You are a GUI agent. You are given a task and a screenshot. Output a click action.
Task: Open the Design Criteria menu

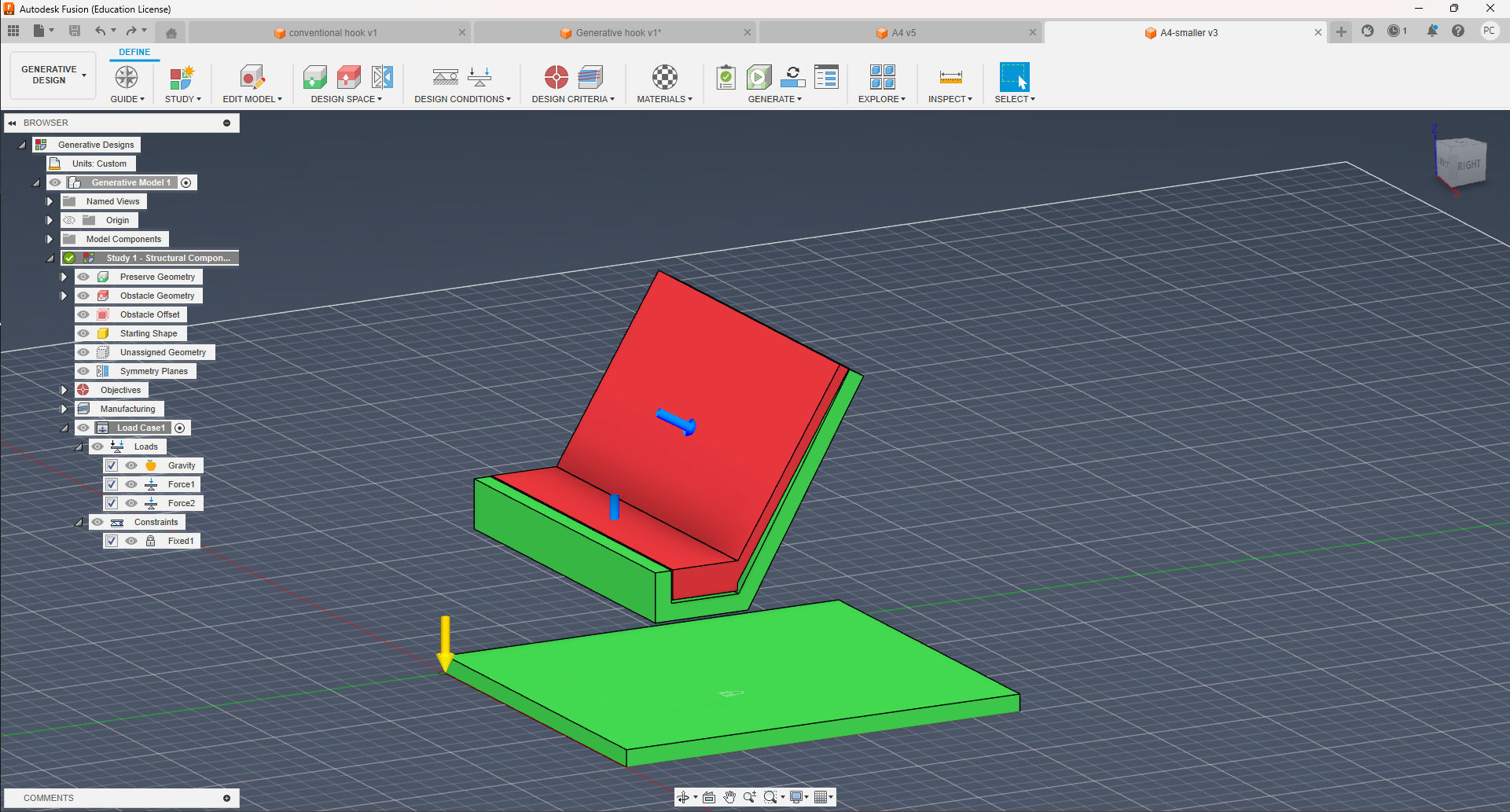tap(573, 99)
